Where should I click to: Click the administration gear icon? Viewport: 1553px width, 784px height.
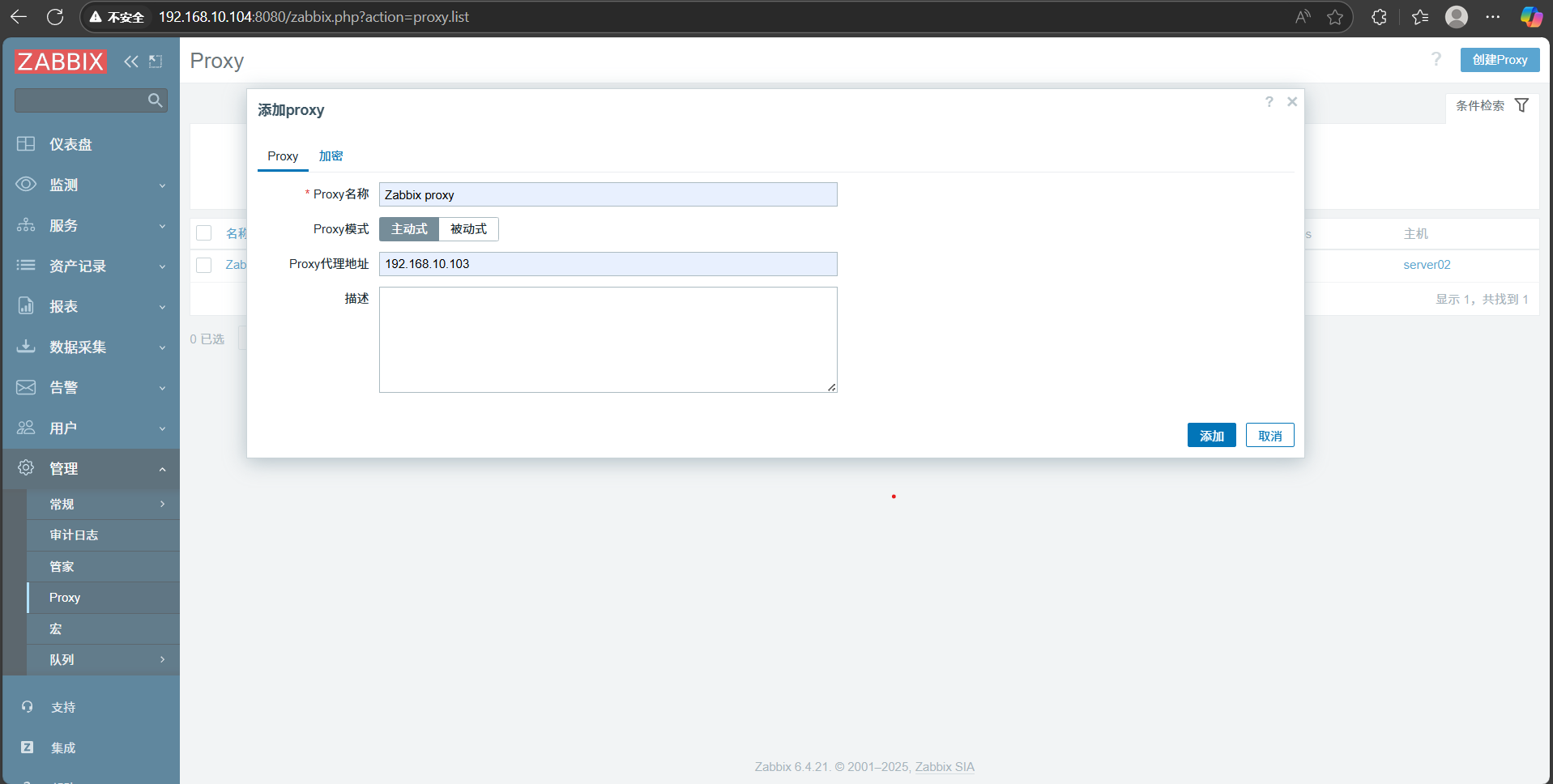26,468
